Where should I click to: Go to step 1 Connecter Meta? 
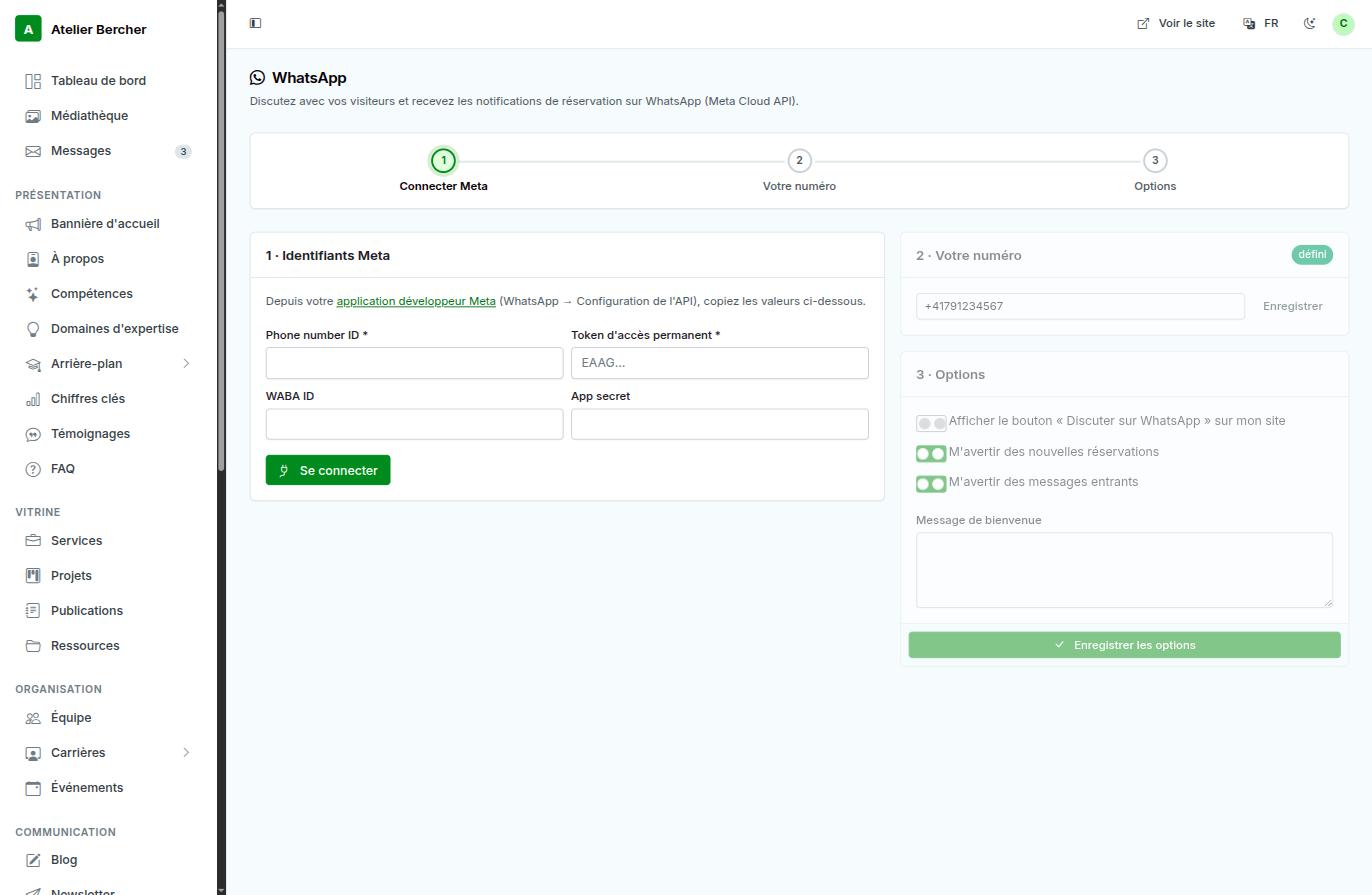[x=444, y=171]
